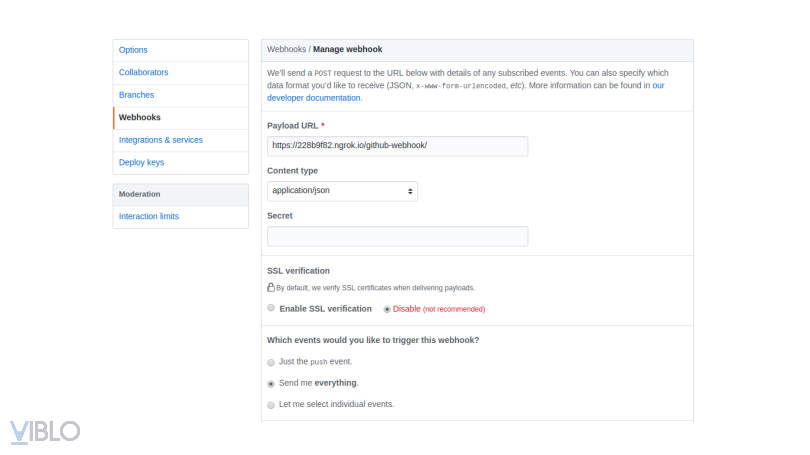Select Send me everything radio button
This screenshot has height=455, width=810.
pyautogui.click(x=271, y=383)
